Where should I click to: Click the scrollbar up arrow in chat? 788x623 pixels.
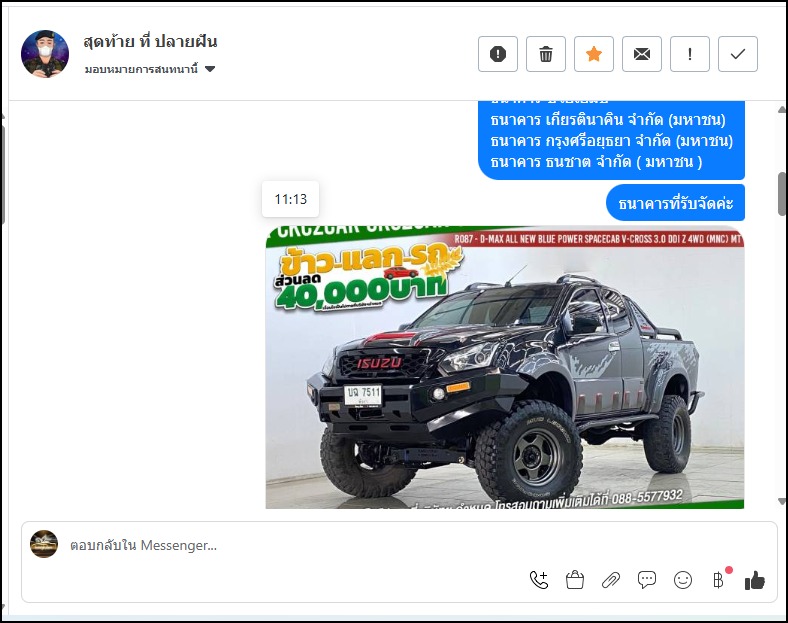(x=781, y=110)
